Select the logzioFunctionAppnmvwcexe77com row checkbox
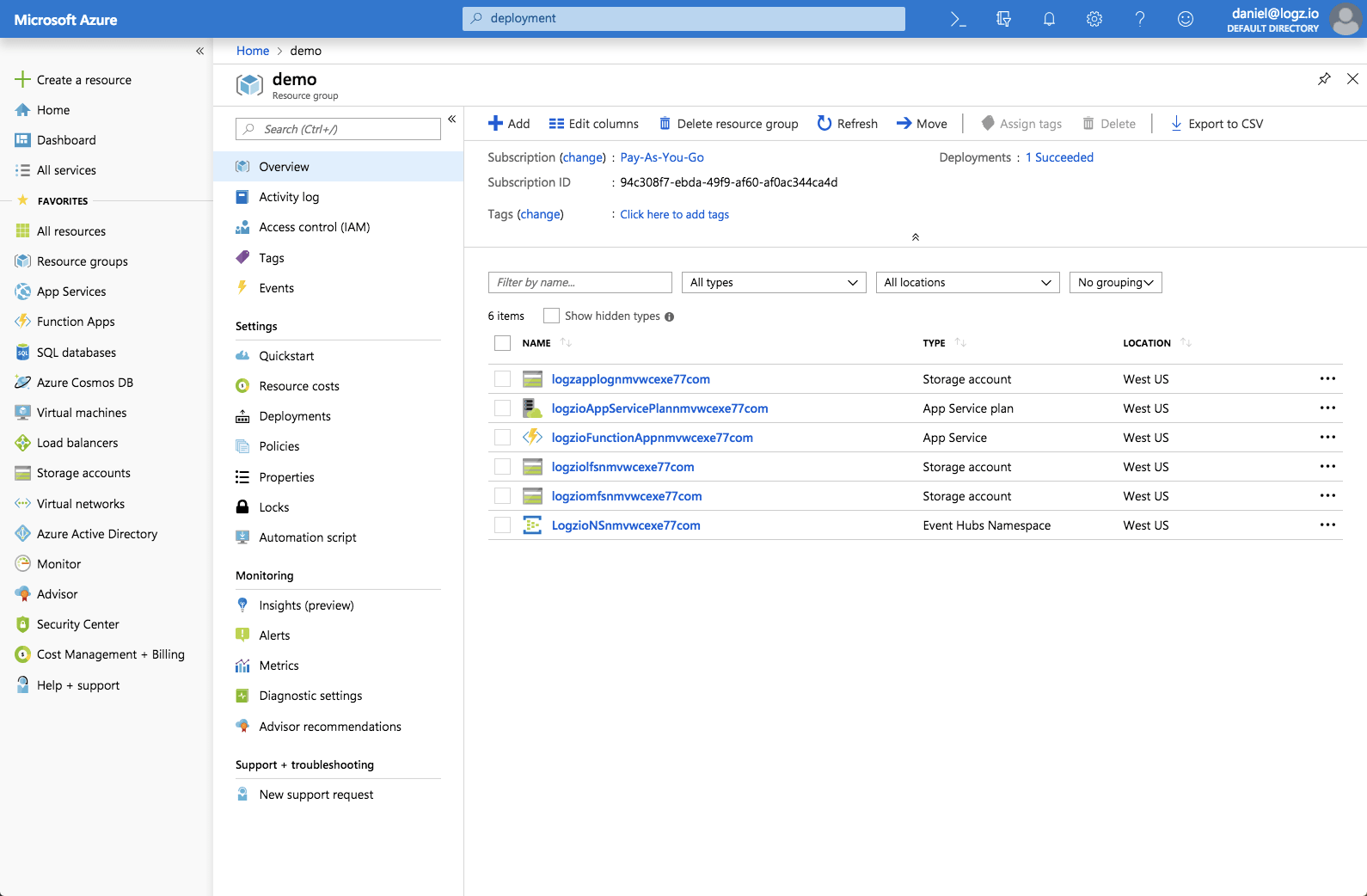The width and height of the screenshot is (1367, 896). pyautogui.click(x=502, y=438)
